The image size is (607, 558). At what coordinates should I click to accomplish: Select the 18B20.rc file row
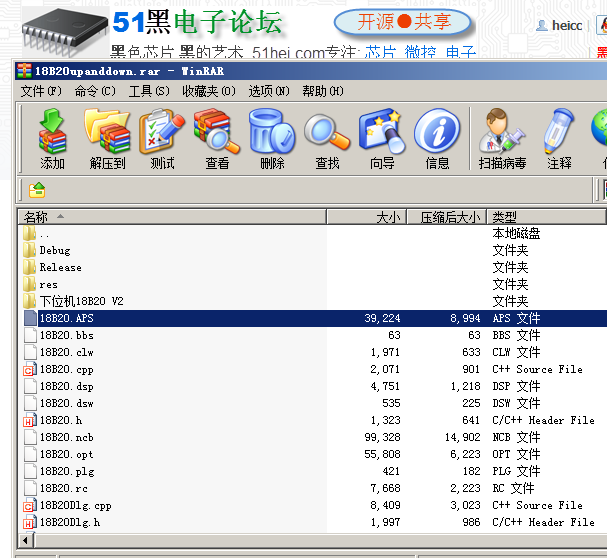(x=312, y=489)
